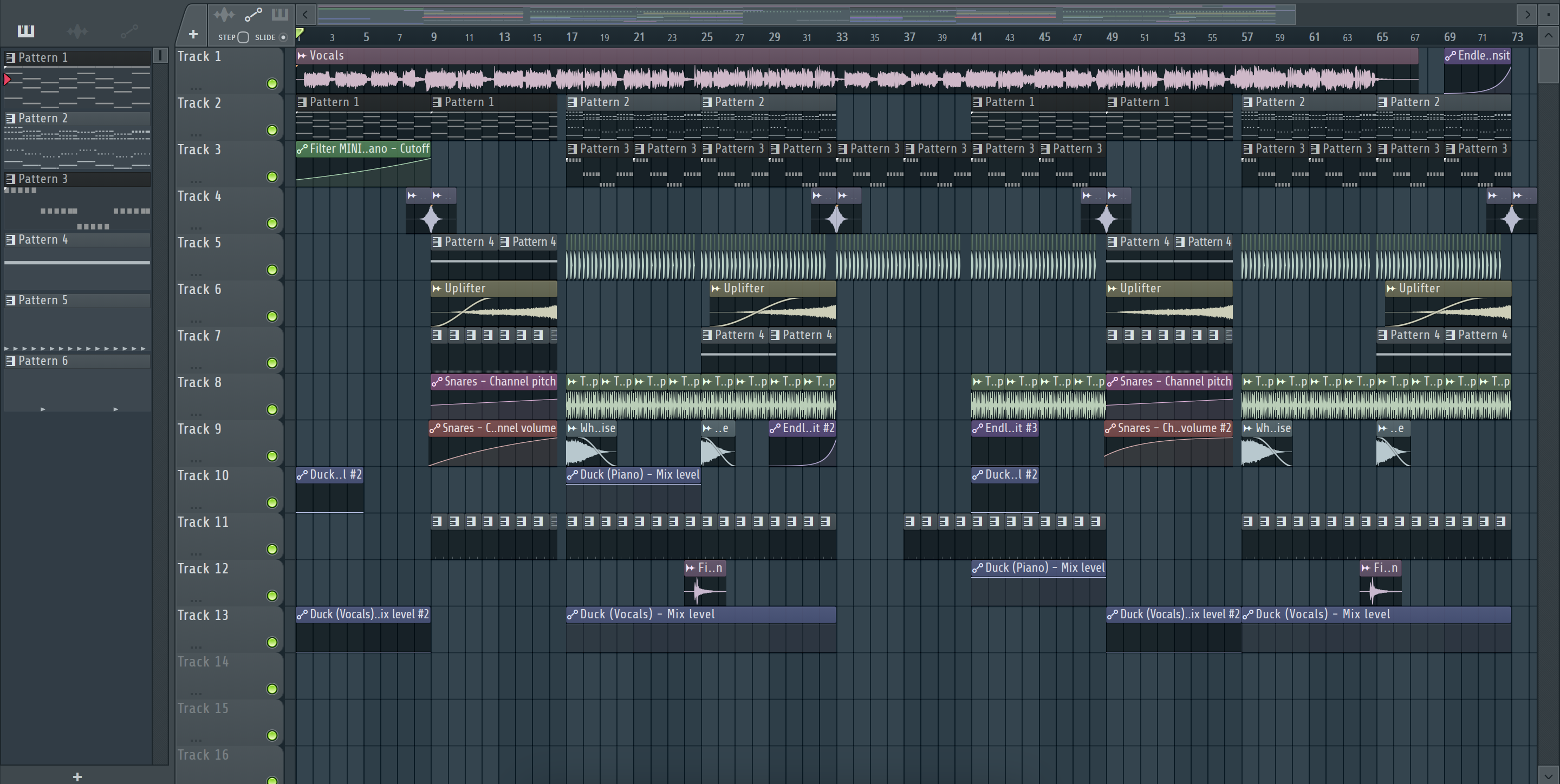Click the Endl..it #3 automation clip icon
1560x784 pixels.
click(977, 429)
